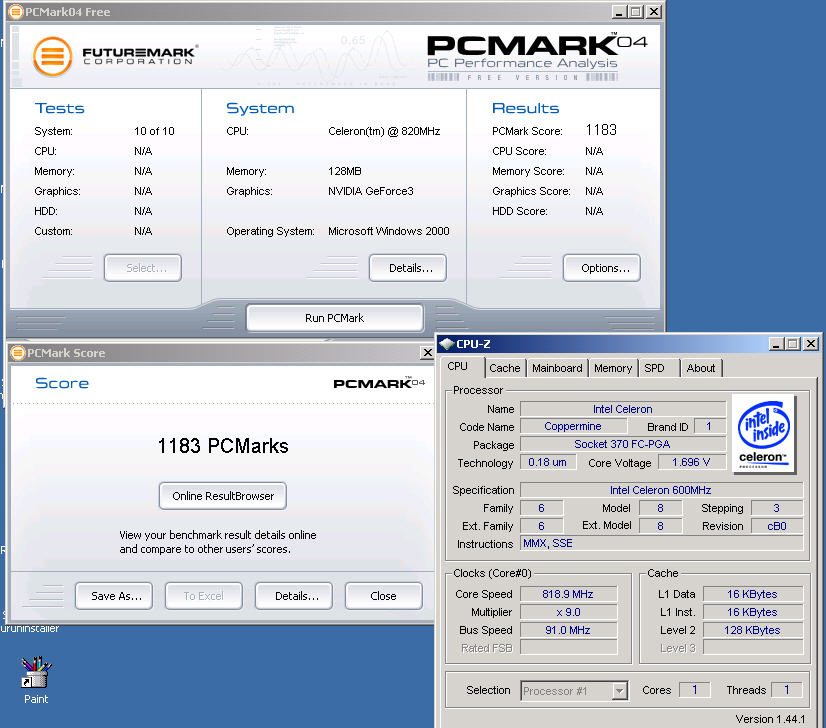The width and height of the screenshot is (826, 728).
Task: Close the PCMark Score dialog
Action: point(427,352)
